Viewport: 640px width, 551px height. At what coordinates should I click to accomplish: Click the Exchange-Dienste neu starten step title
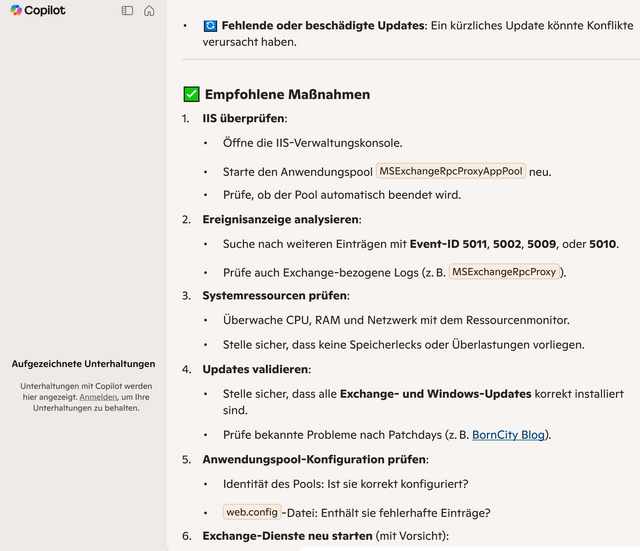click(x=286, y=536)
